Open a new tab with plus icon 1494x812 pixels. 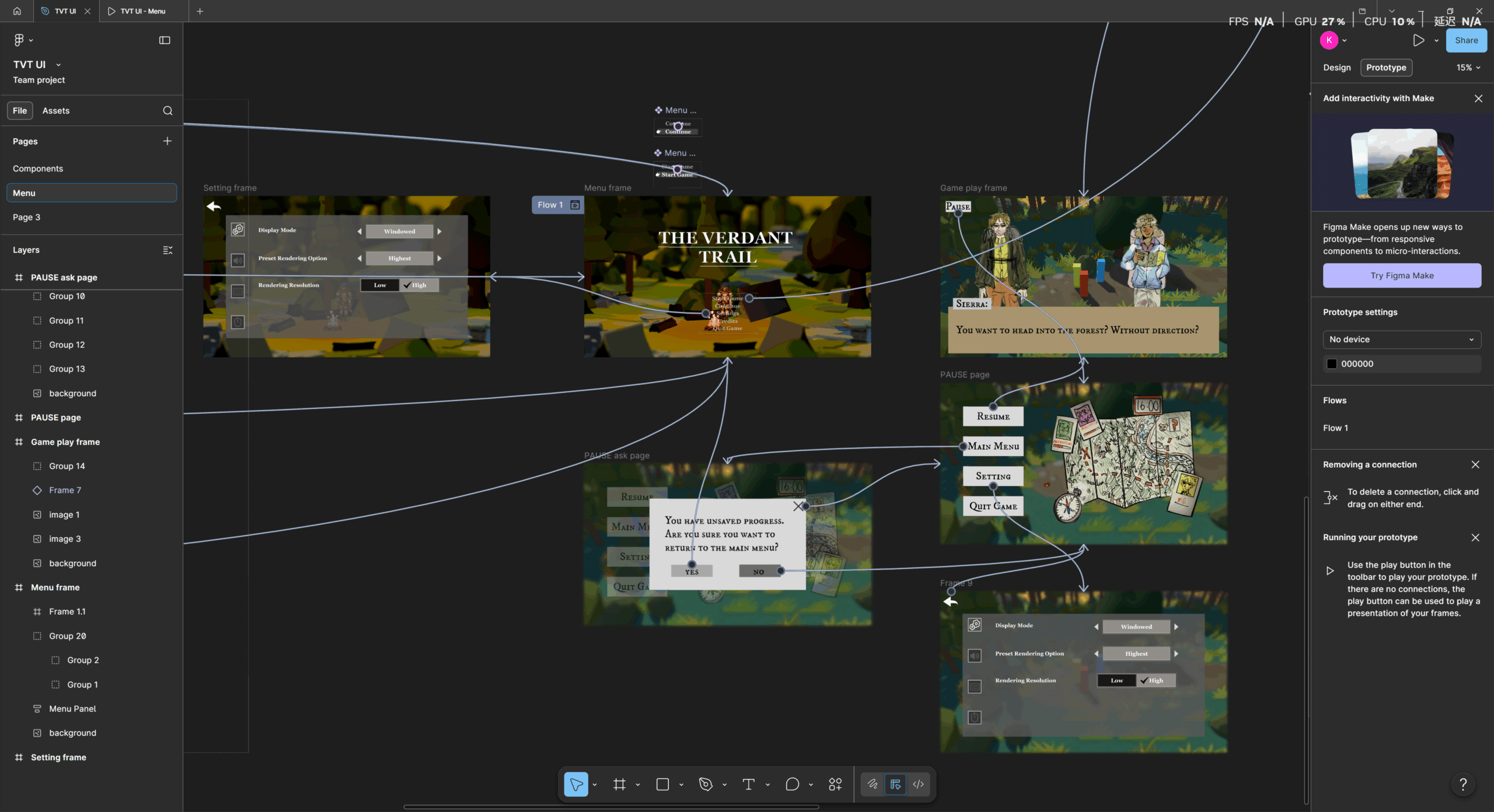(200, 11)
